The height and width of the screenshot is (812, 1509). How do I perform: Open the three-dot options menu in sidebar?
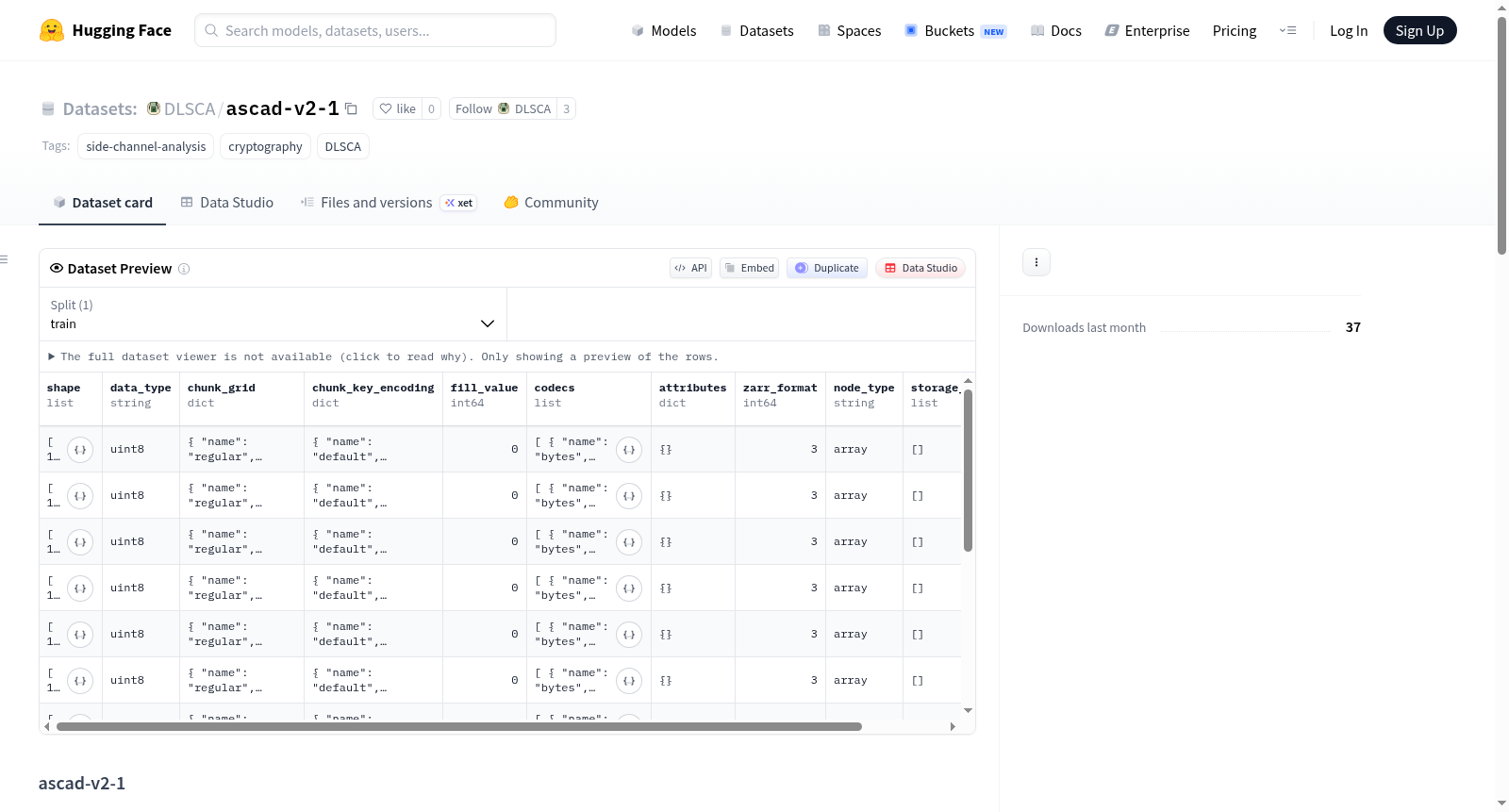[x=1036, y=262]
